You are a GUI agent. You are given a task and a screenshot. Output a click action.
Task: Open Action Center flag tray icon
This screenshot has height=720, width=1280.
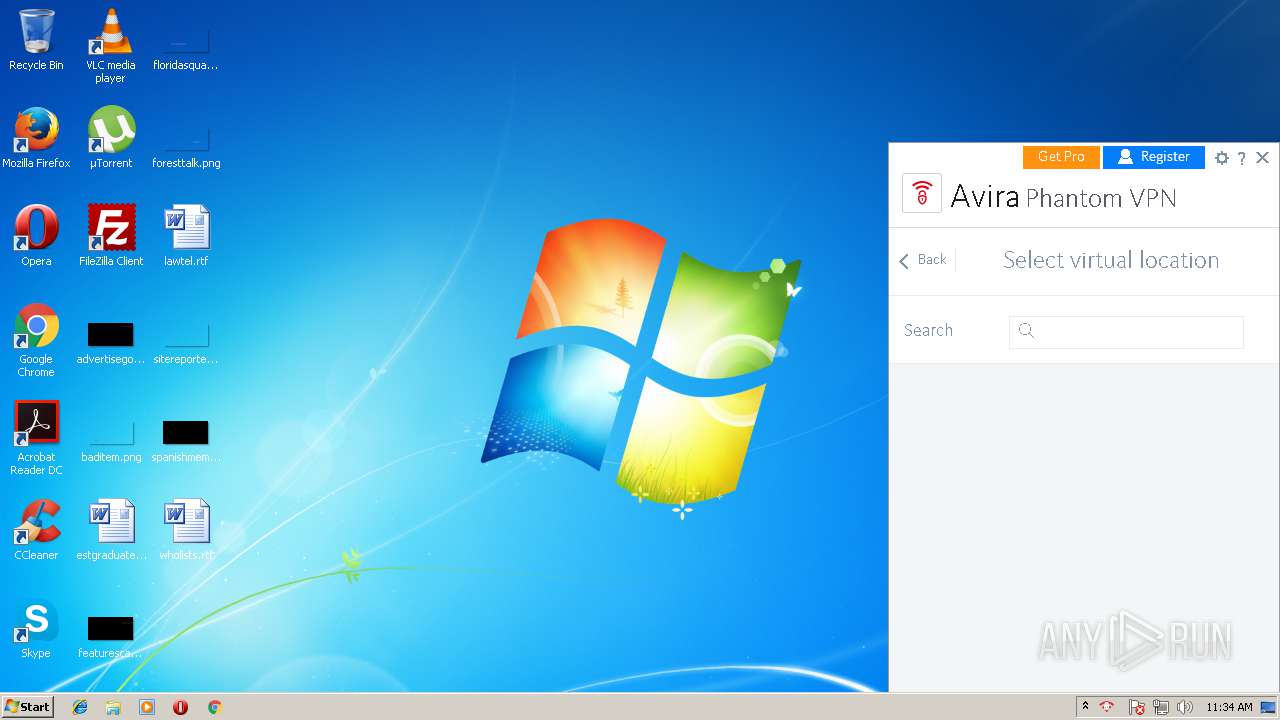point(1137,707)
